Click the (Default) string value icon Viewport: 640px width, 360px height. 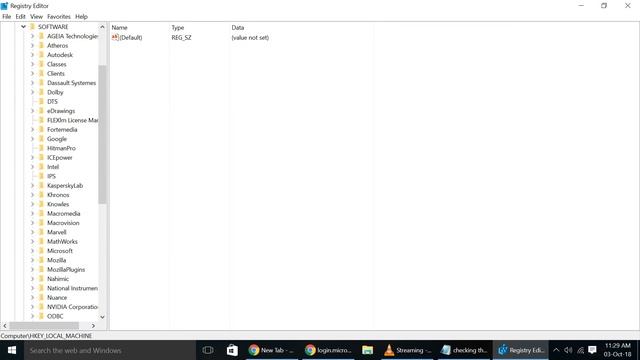(115, 38)
